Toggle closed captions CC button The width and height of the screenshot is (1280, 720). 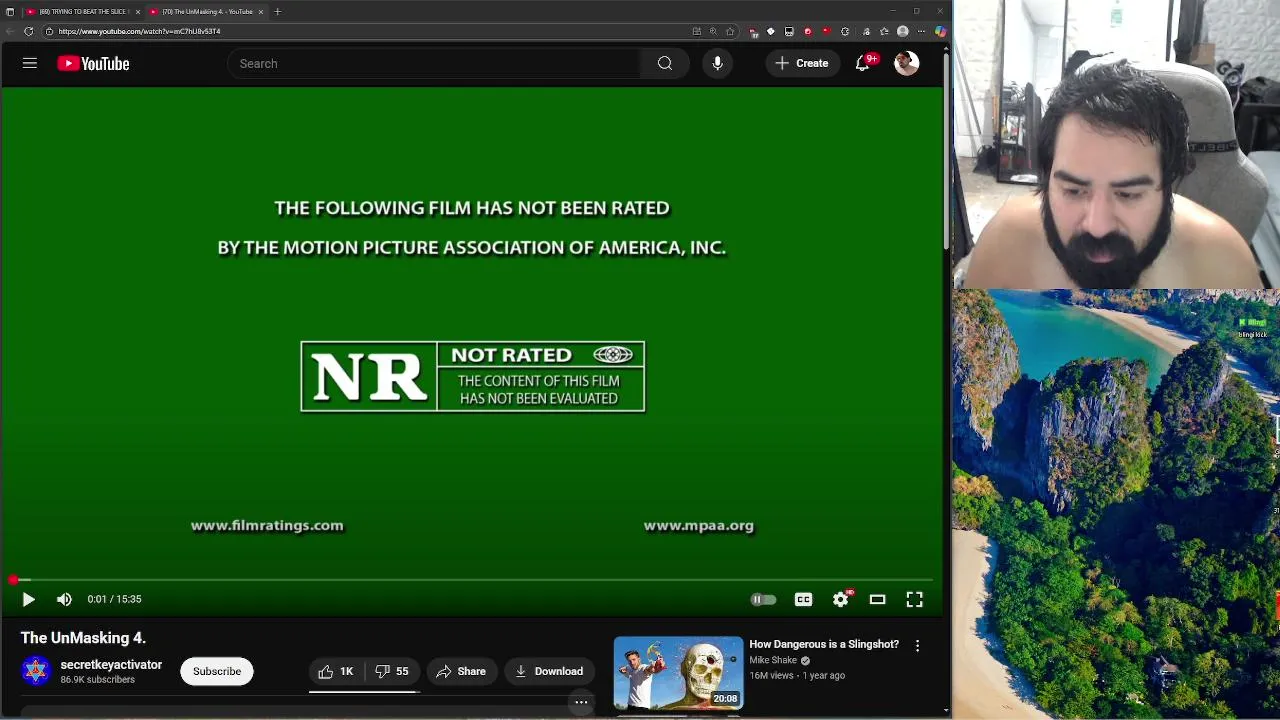click(x=803, y=599)
